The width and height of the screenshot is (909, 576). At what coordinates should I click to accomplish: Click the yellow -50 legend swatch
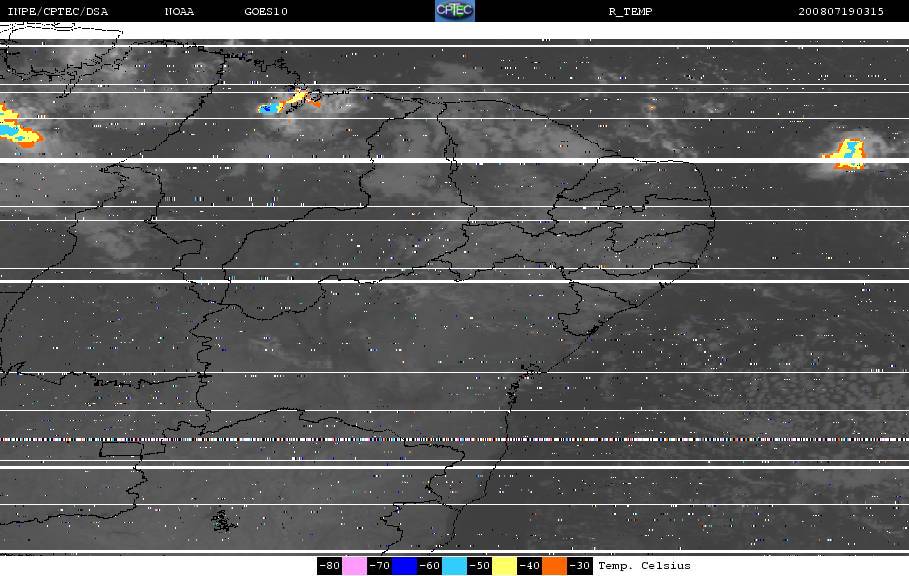click(504, 566)
